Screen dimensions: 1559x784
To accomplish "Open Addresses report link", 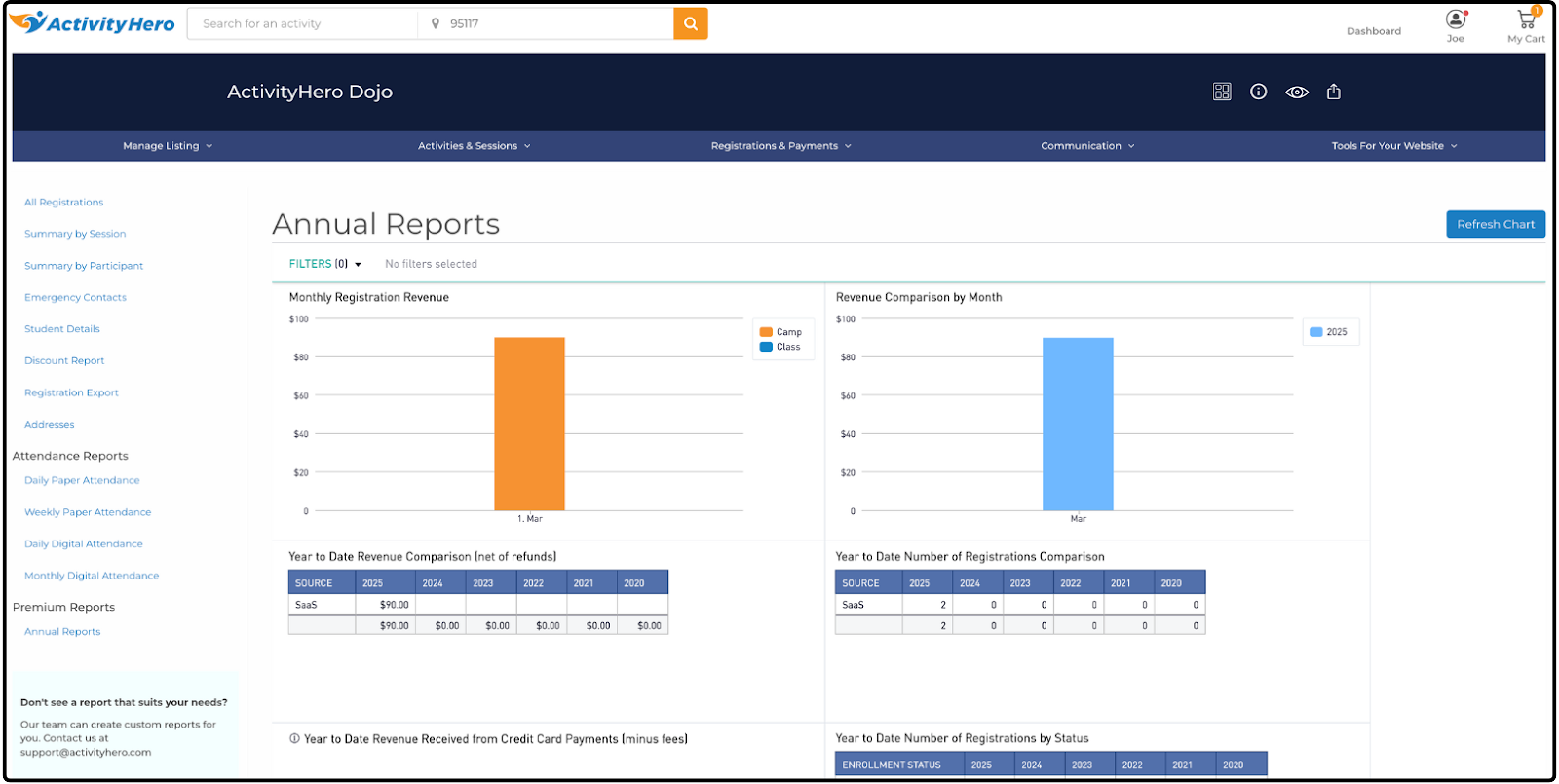I will coord(50,425).
